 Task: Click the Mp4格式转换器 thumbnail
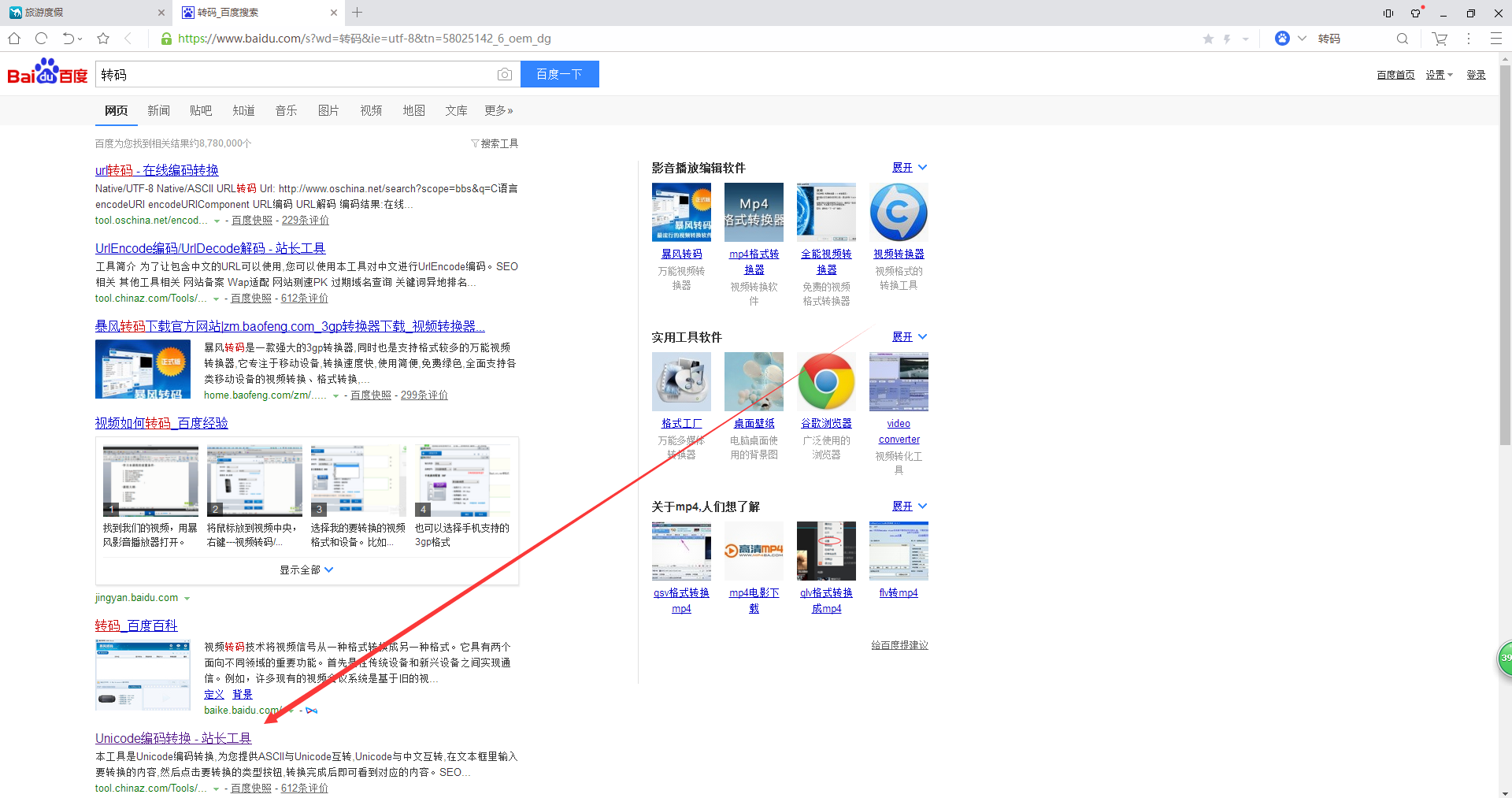point(754,212)
